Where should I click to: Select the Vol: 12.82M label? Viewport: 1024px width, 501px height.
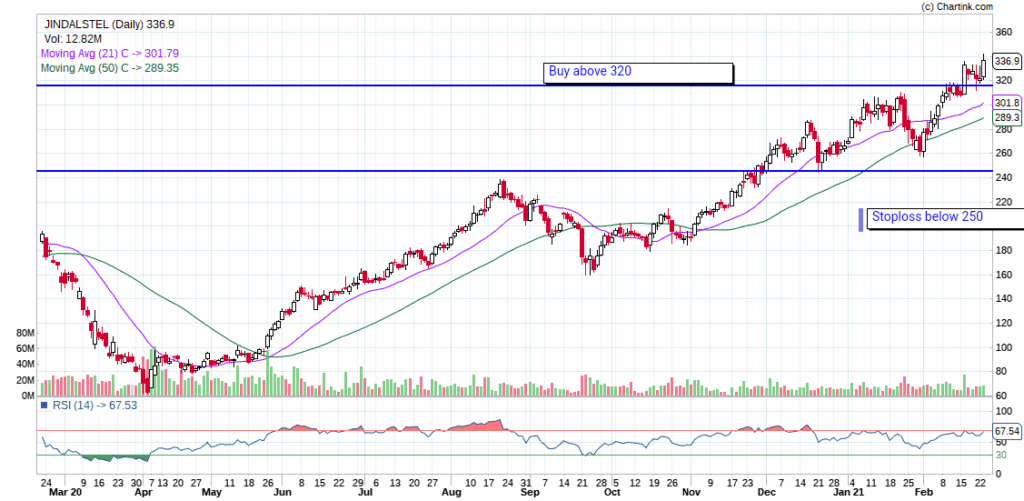click(x=71, y=39)
